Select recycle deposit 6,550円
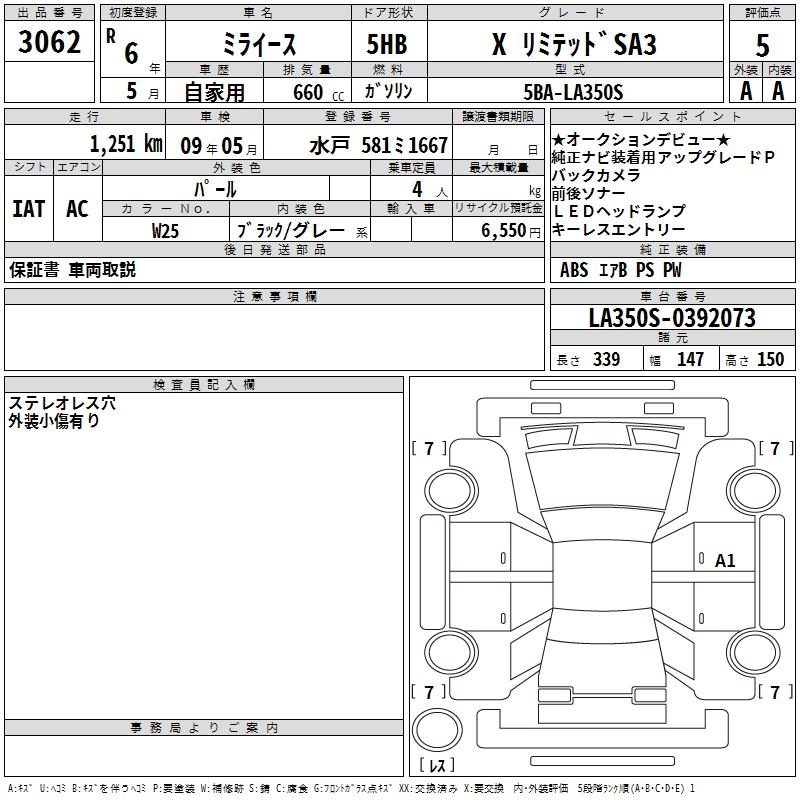 [511, 231]
